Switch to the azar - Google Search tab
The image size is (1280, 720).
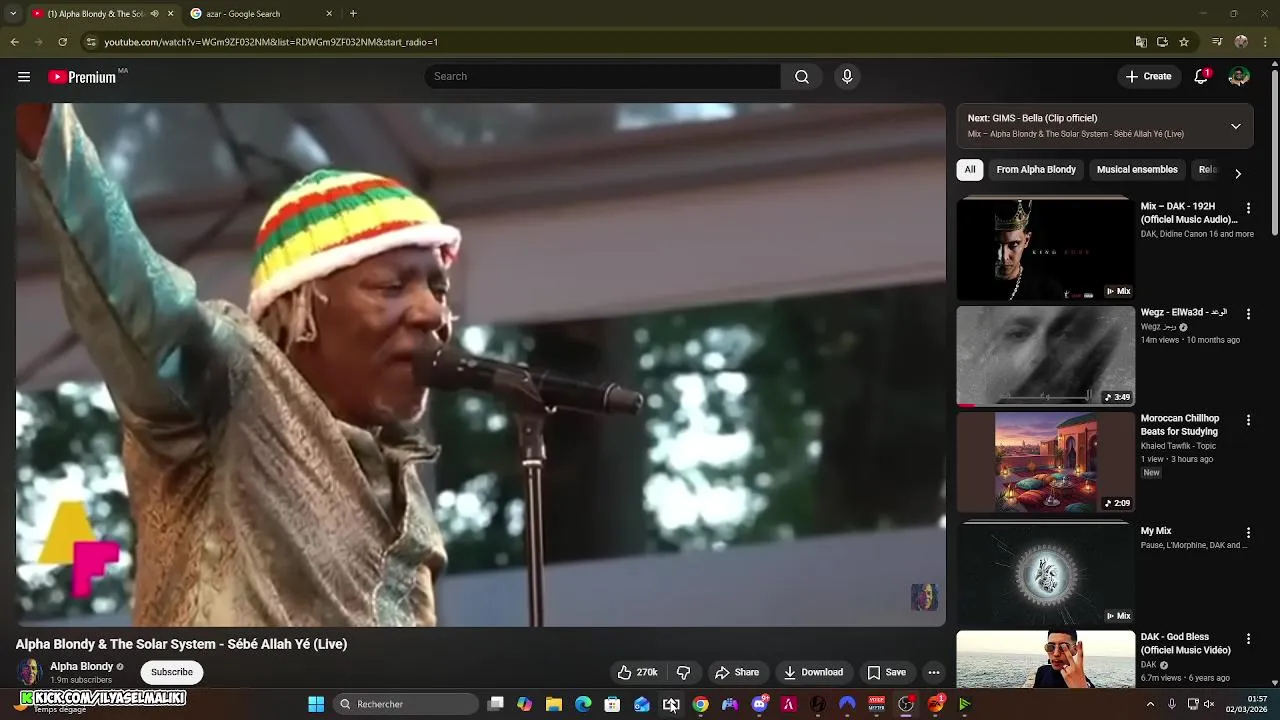(x=262, y=14)
